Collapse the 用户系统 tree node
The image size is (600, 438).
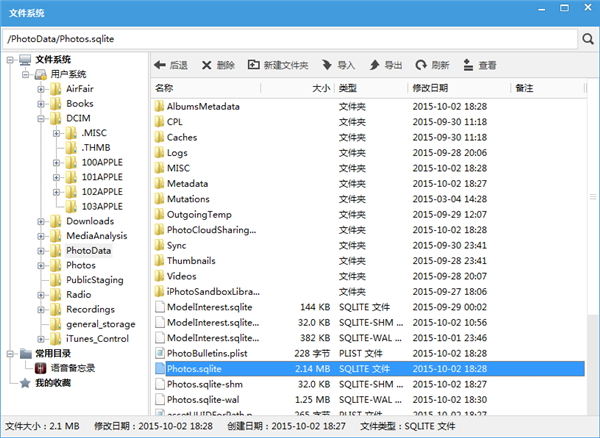click(x=25, y=74)
